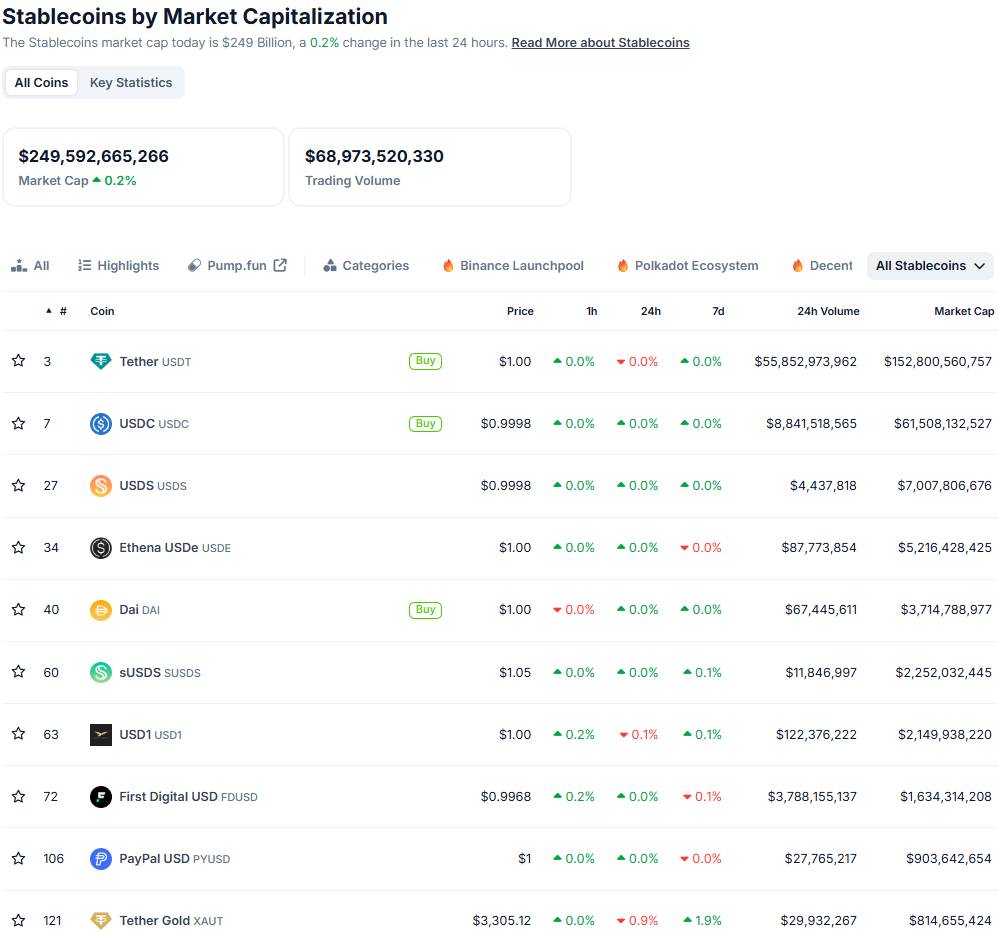Viewport: 998px width, 942px height.
Task: Star Tether Gold XAUT row
Action: click(18, 920)
